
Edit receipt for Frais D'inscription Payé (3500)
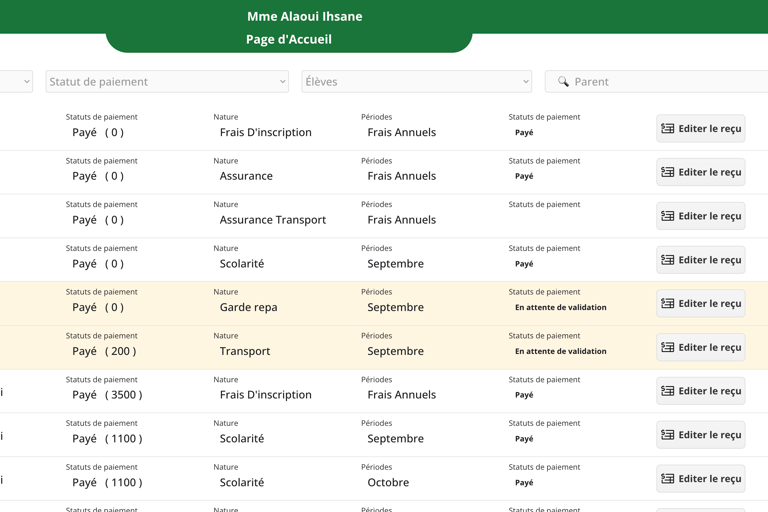click(700, 391)
